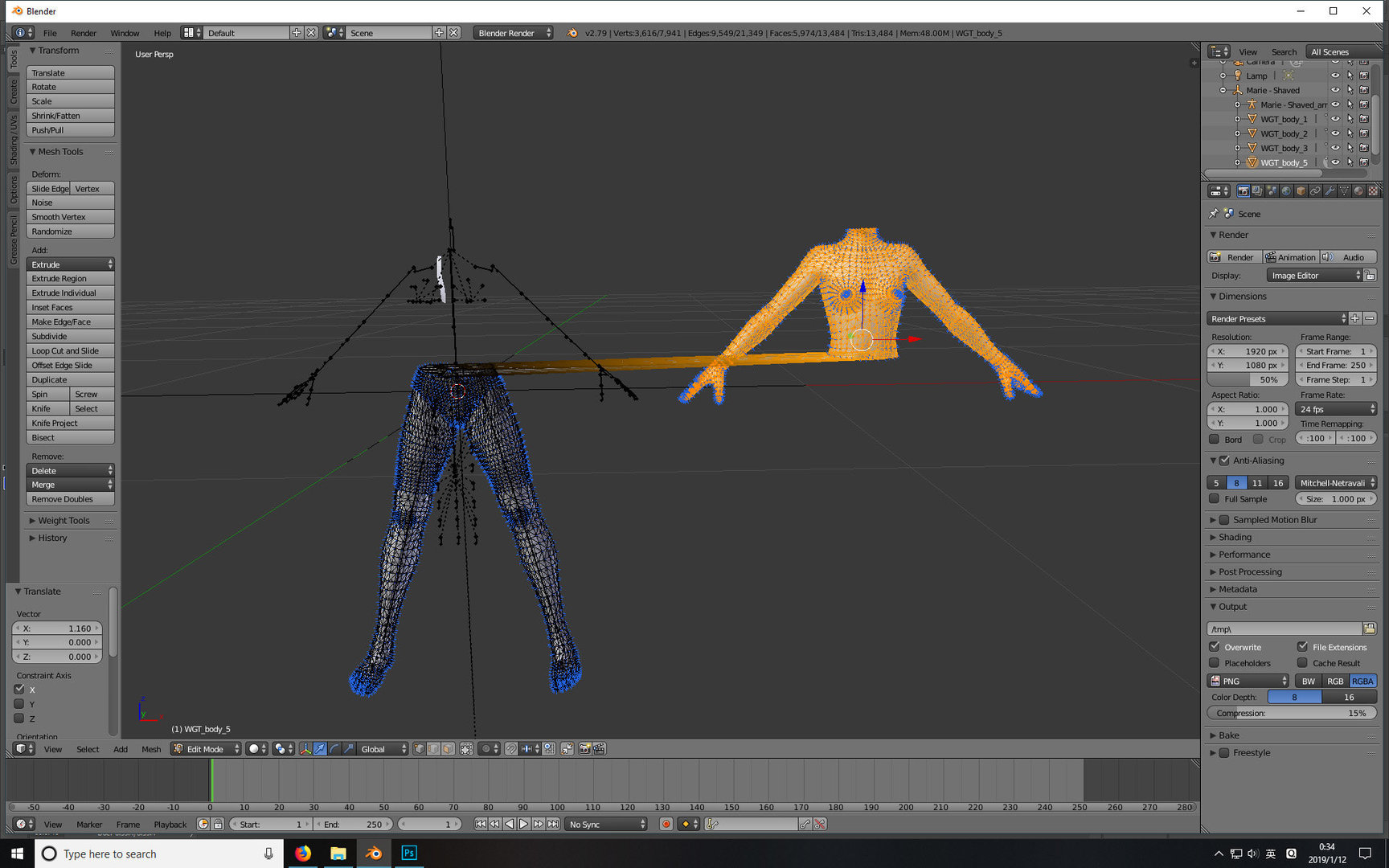Click the timeline record auto-keyframe button
Screen dimensions: 1389x868
666,824
